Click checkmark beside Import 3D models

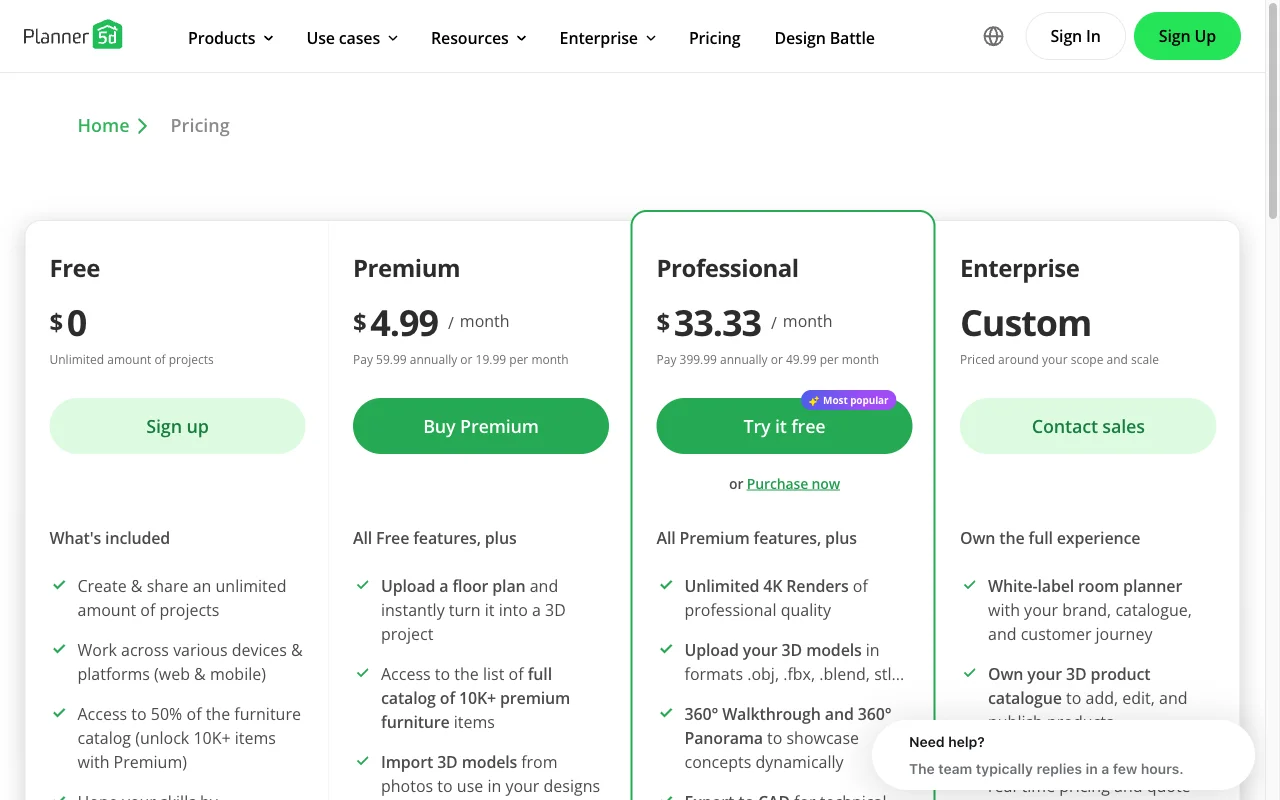click(x=363, y=761)
